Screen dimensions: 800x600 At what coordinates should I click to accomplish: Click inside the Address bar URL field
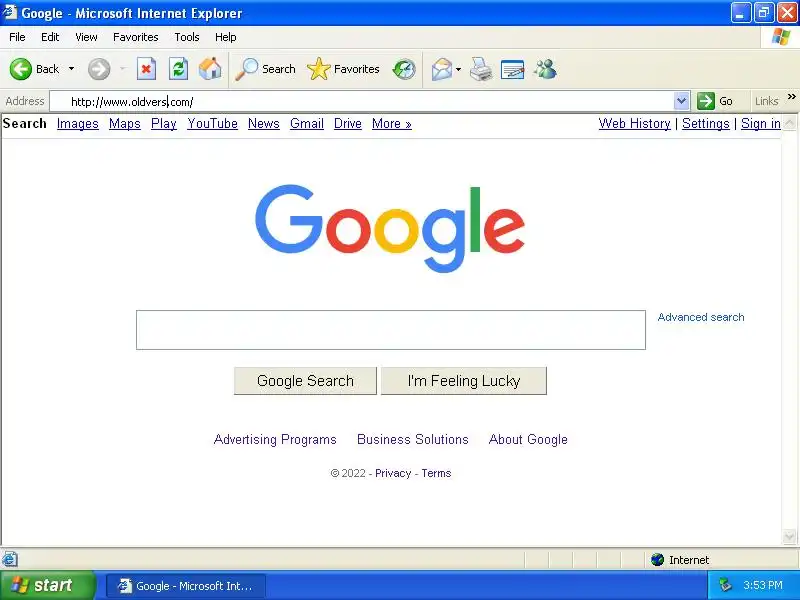click(x=362, y=101)
